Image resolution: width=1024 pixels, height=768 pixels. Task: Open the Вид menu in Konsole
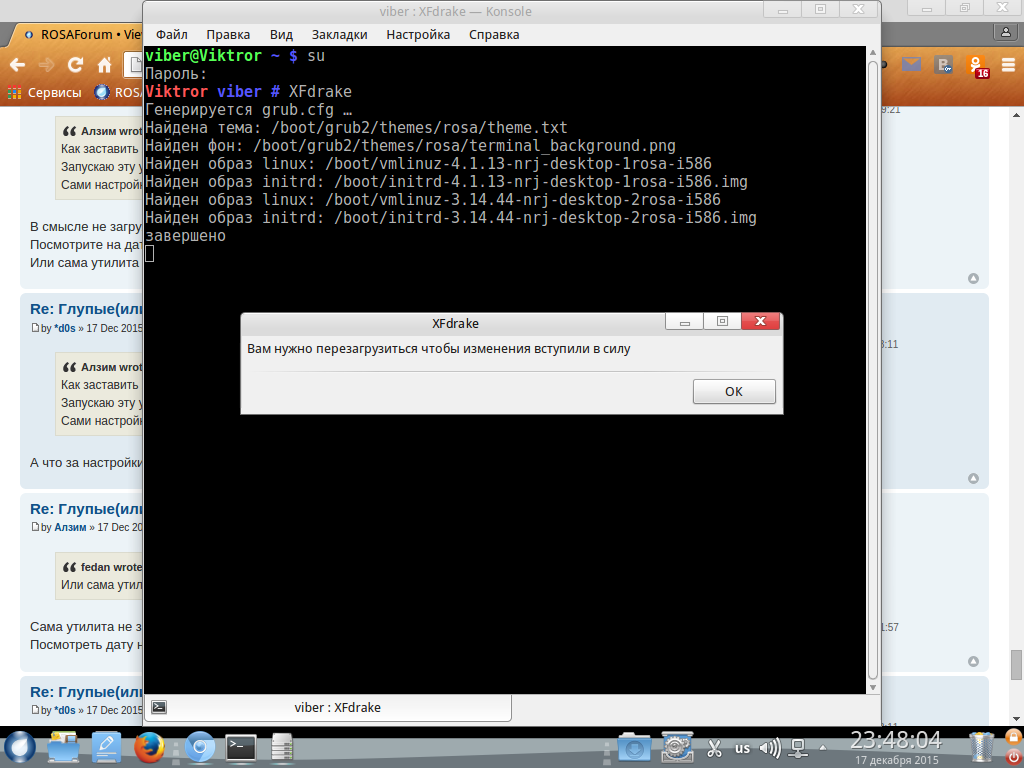point(281,35)
